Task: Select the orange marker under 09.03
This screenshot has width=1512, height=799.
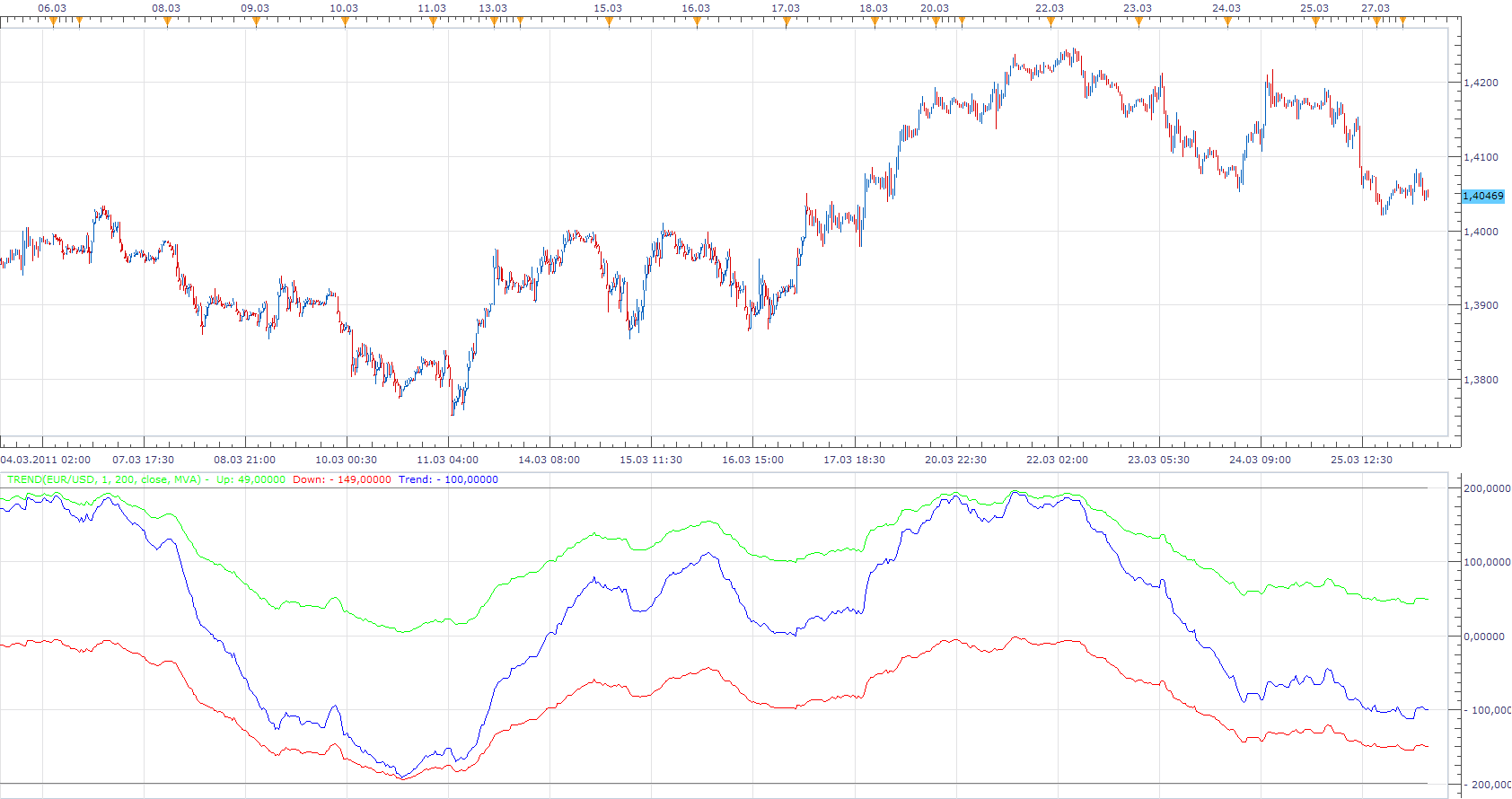Action: (256, 22)
